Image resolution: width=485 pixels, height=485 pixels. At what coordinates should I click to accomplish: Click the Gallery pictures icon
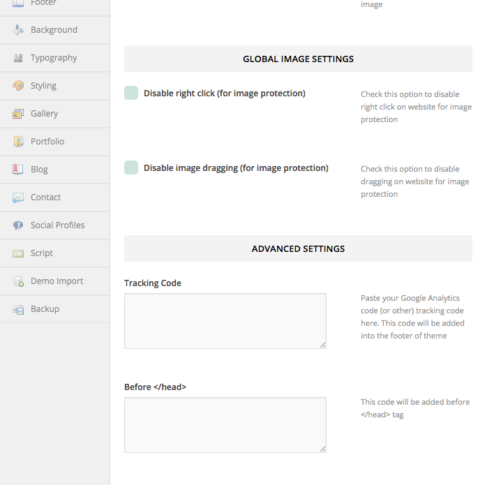[18, 114]
